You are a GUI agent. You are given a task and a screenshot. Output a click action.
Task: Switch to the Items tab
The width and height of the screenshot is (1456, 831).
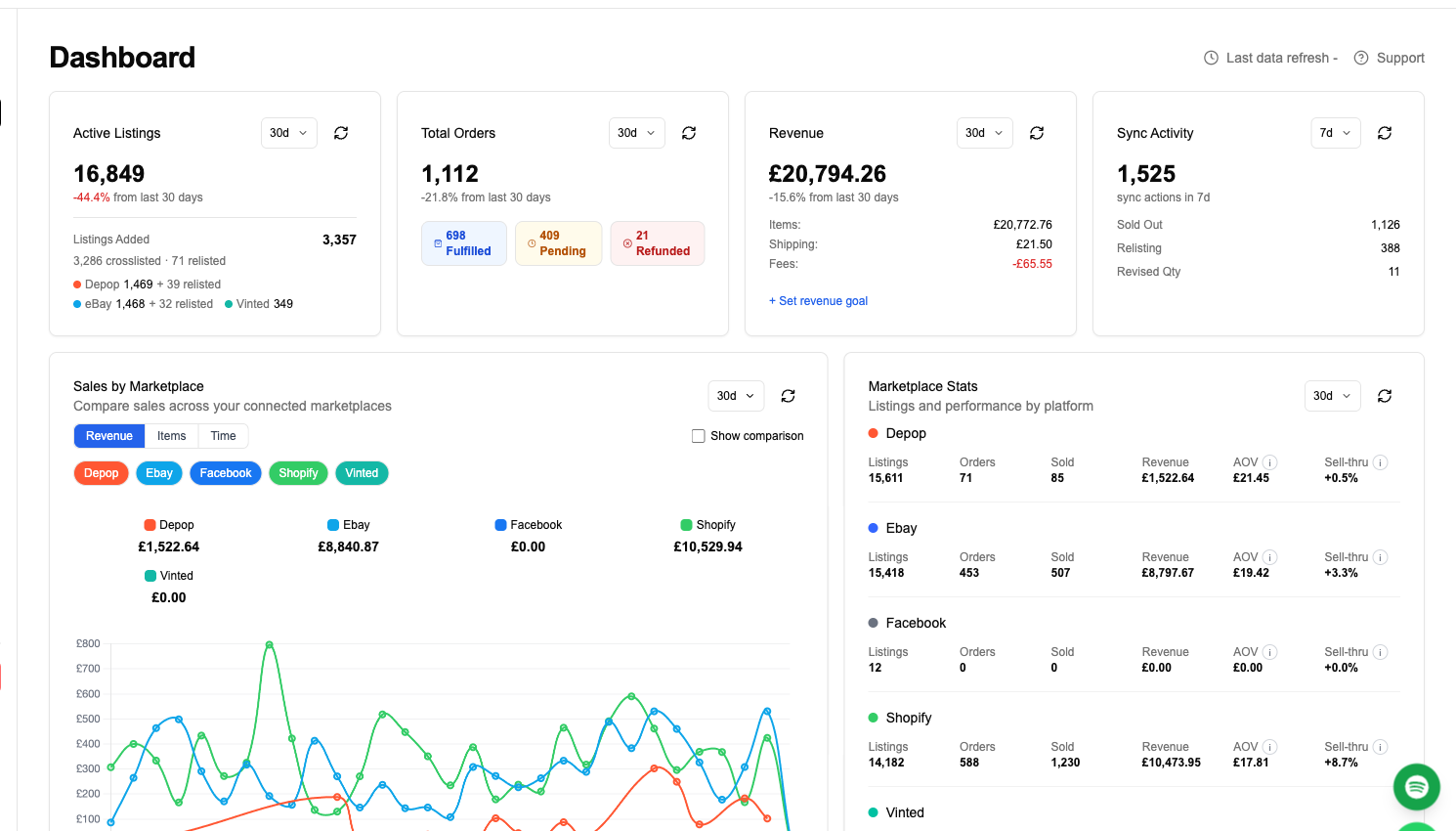click(x=171, y=436)
